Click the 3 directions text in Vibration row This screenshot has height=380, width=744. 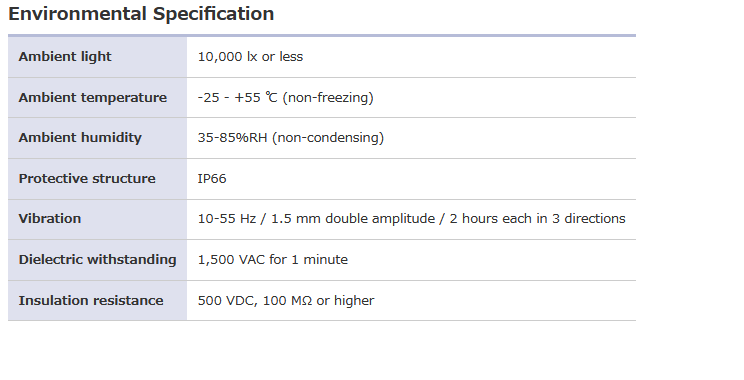click(588, 218)
